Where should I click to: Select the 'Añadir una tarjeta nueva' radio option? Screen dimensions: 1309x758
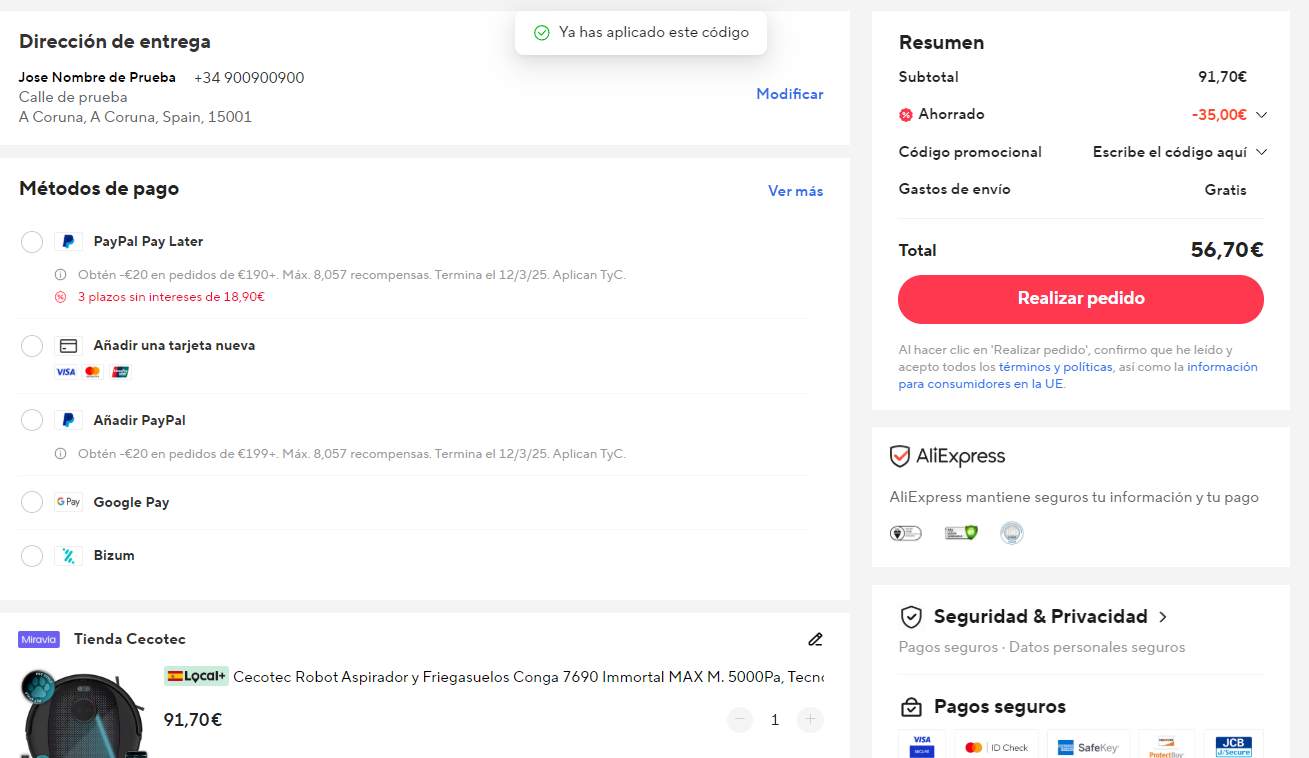[32, 346]
